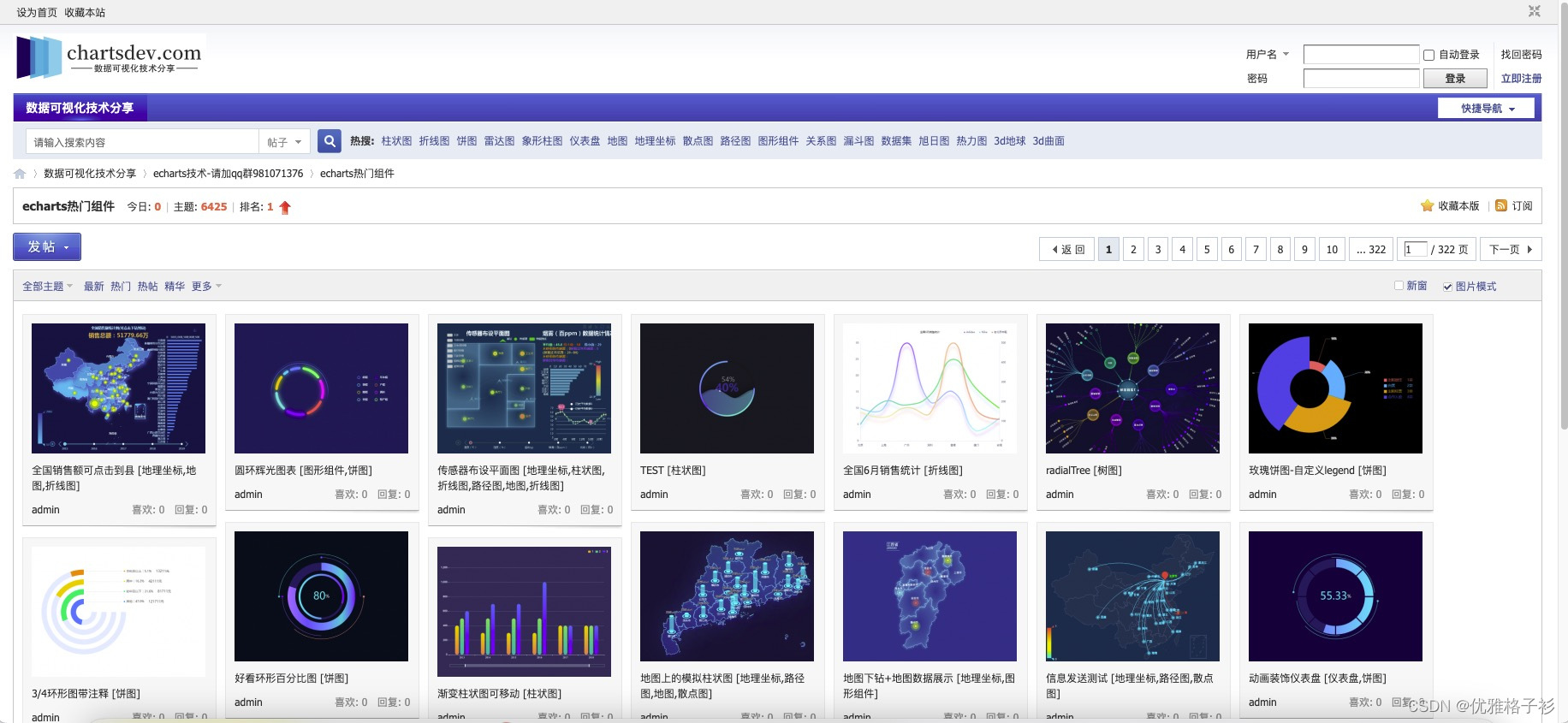Click the red ranking up arrow
Screen dimensions: 1568x723
click(x=285, y=207)
